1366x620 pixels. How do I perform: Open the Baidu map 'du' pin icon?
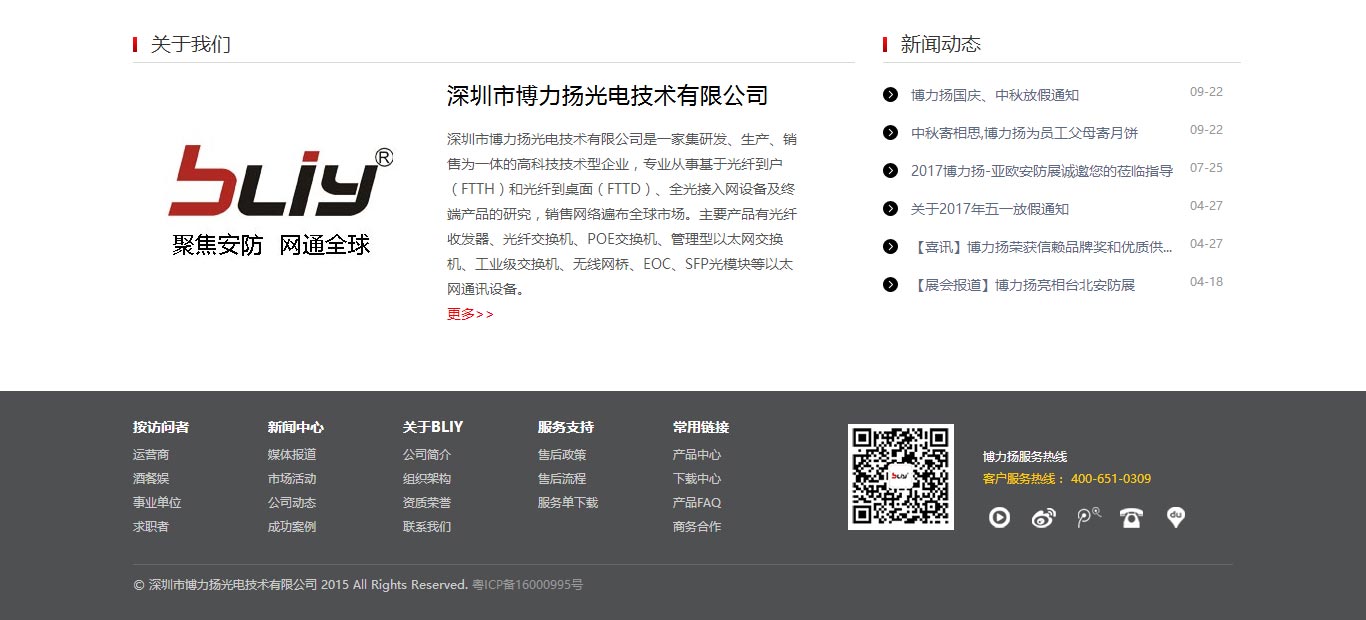click(x=1175, y=517)
